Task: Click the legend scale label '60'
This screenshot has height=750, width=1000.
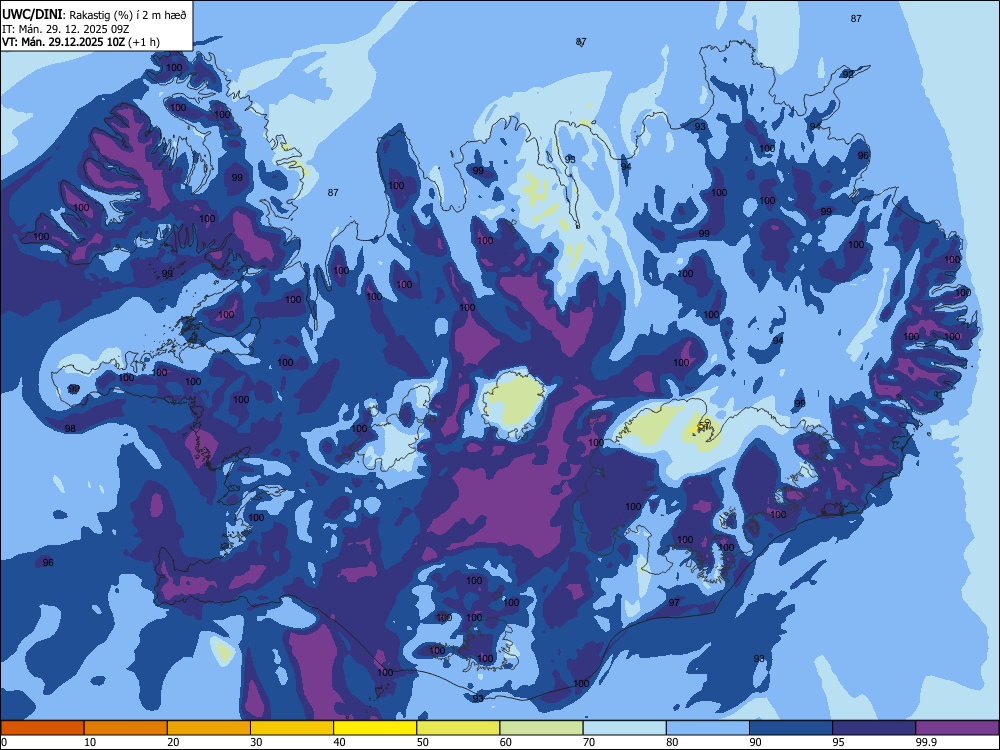Action: pyautogui.click(x=506, y=742)
